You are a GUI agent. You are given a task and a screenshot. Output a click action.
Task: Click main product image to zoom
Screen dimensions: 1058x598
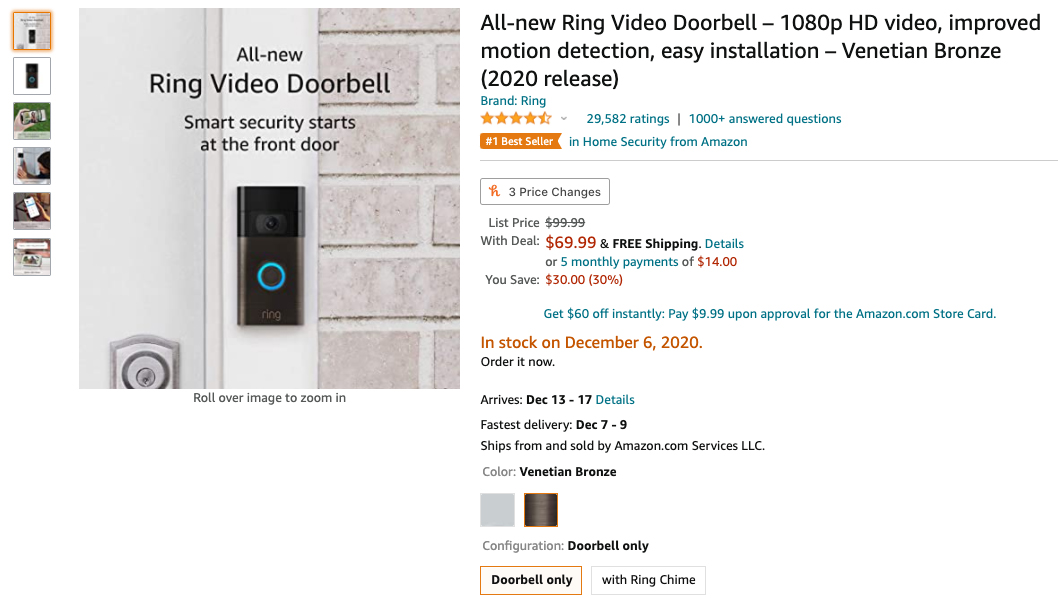pyautogui.click(x=269, y=199)
